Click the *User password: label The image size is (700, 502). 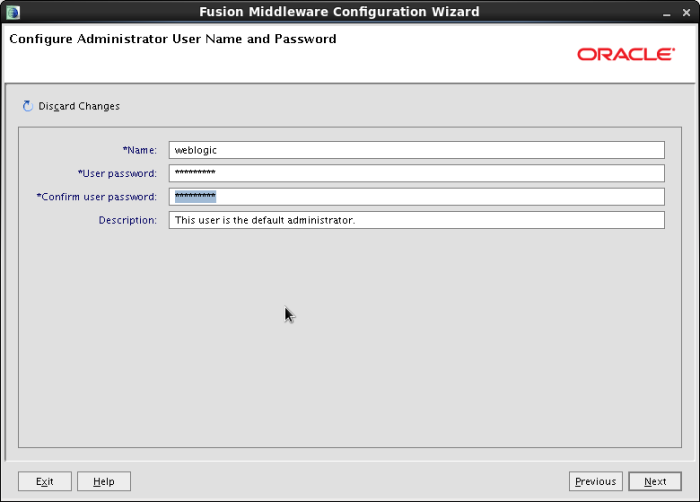click(117, 174)
